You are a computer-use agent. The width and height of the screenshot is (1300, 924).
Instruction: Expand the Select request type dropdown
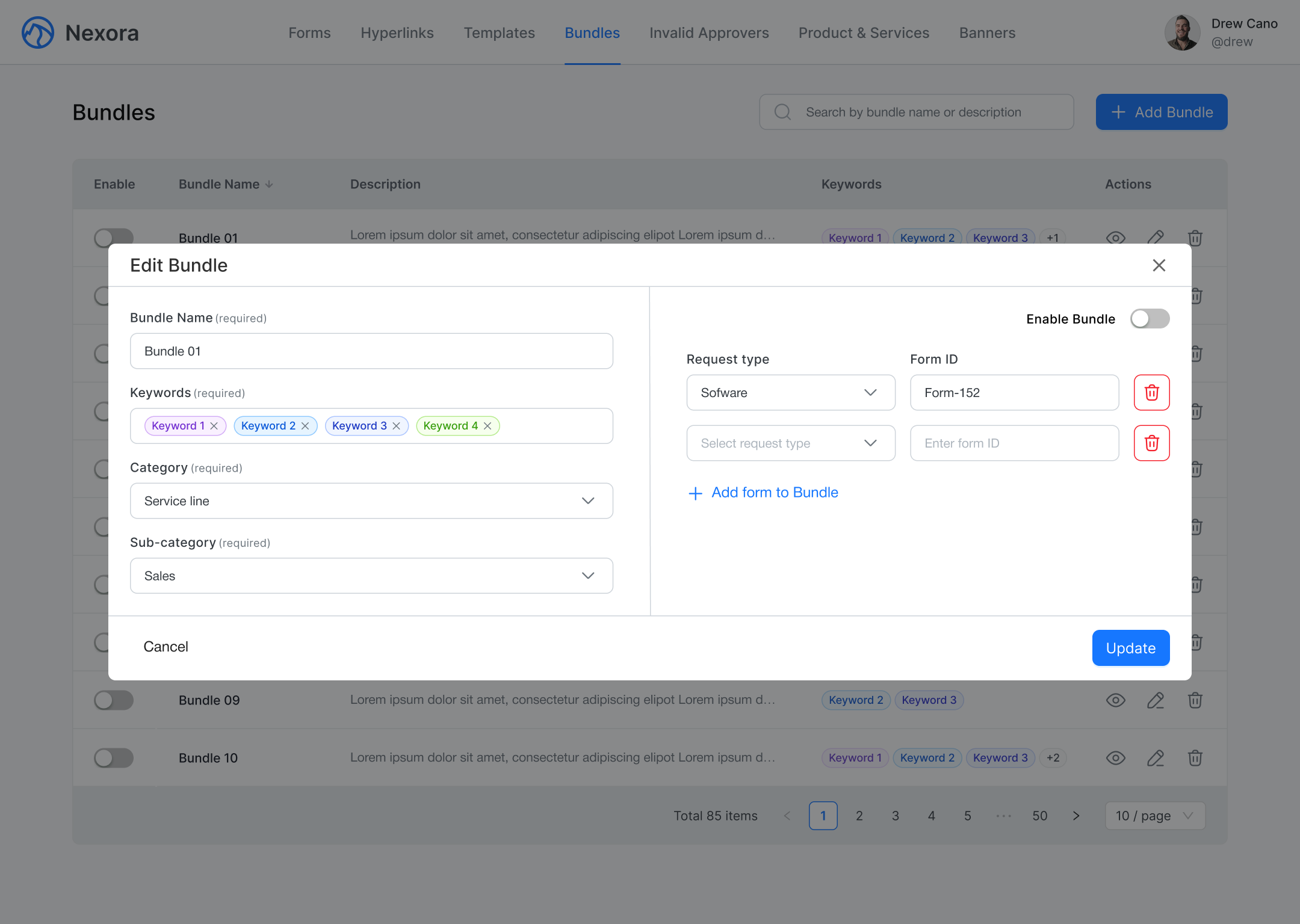(790, 443)
